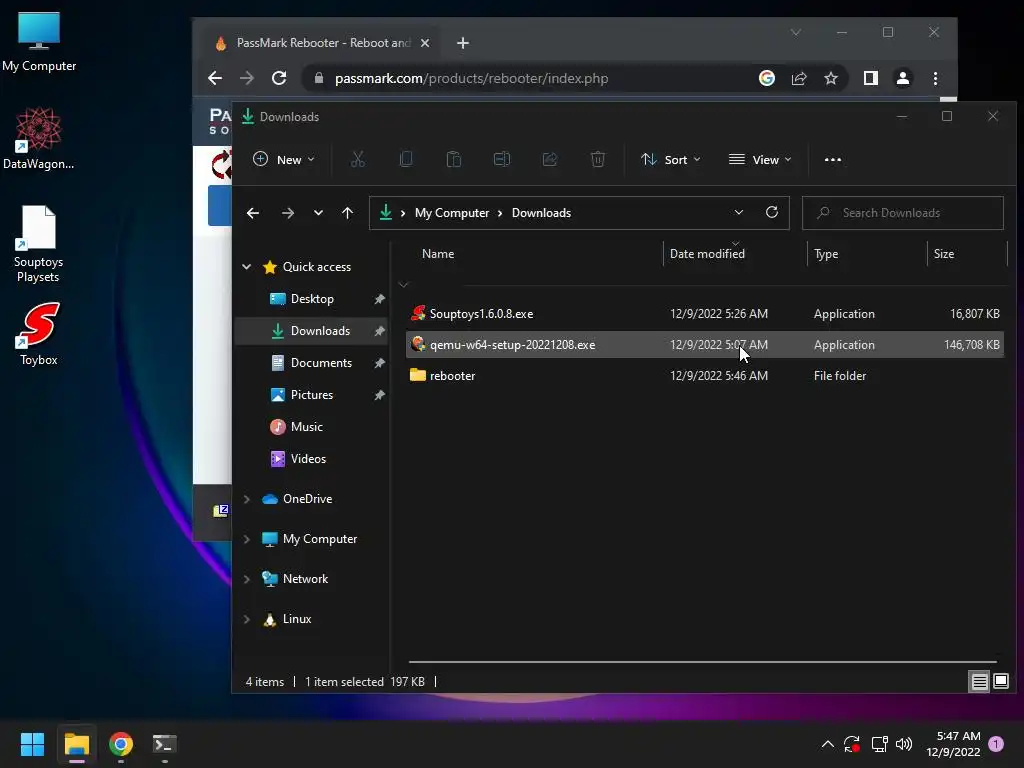Expand the Linux tree node

(x=247, y=619)
